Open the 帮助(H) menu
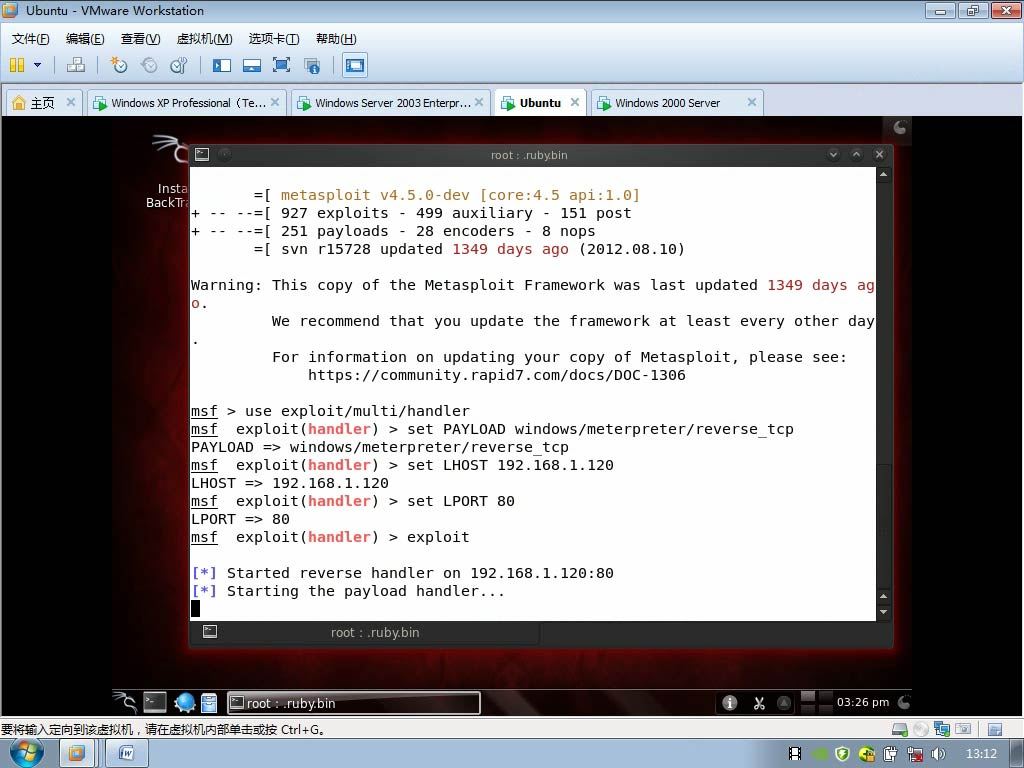Image resolution: width=1024 pixels, height=768 pixels. coord(336,39)
